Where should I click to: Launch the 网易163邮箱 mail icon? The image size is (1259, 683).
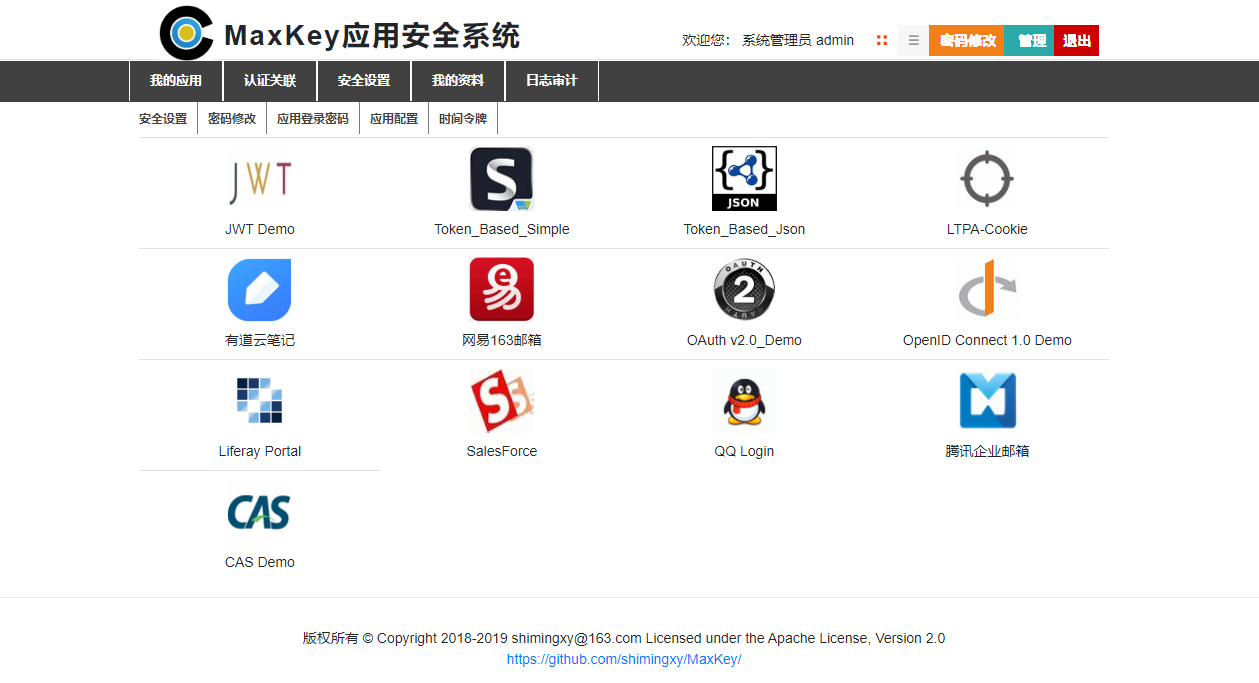(501, 290)
